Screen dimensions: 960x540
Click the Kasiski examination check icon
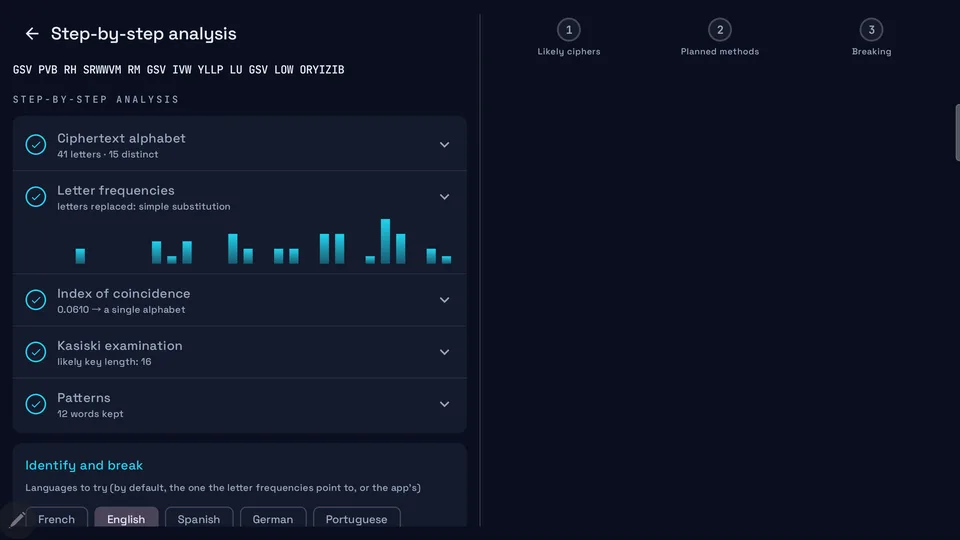[36, 352]
